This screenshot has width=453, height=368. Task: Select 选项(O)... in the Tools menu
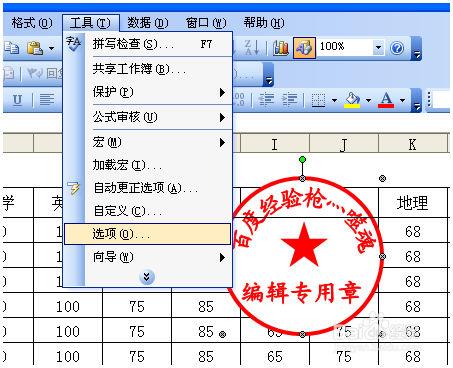click(147, 234)
